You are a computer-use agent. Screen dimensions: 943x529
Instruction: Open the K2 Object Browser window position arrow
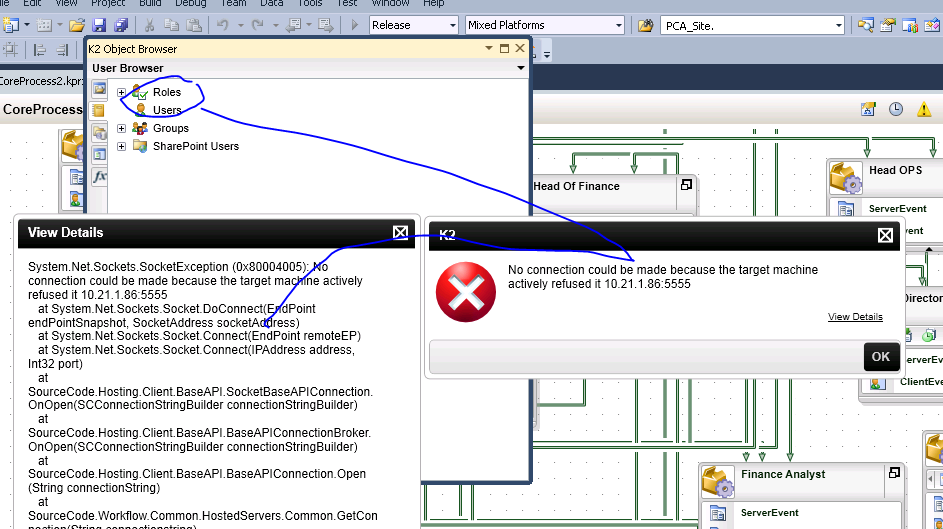pyautogui.click(x=489, y=48)
